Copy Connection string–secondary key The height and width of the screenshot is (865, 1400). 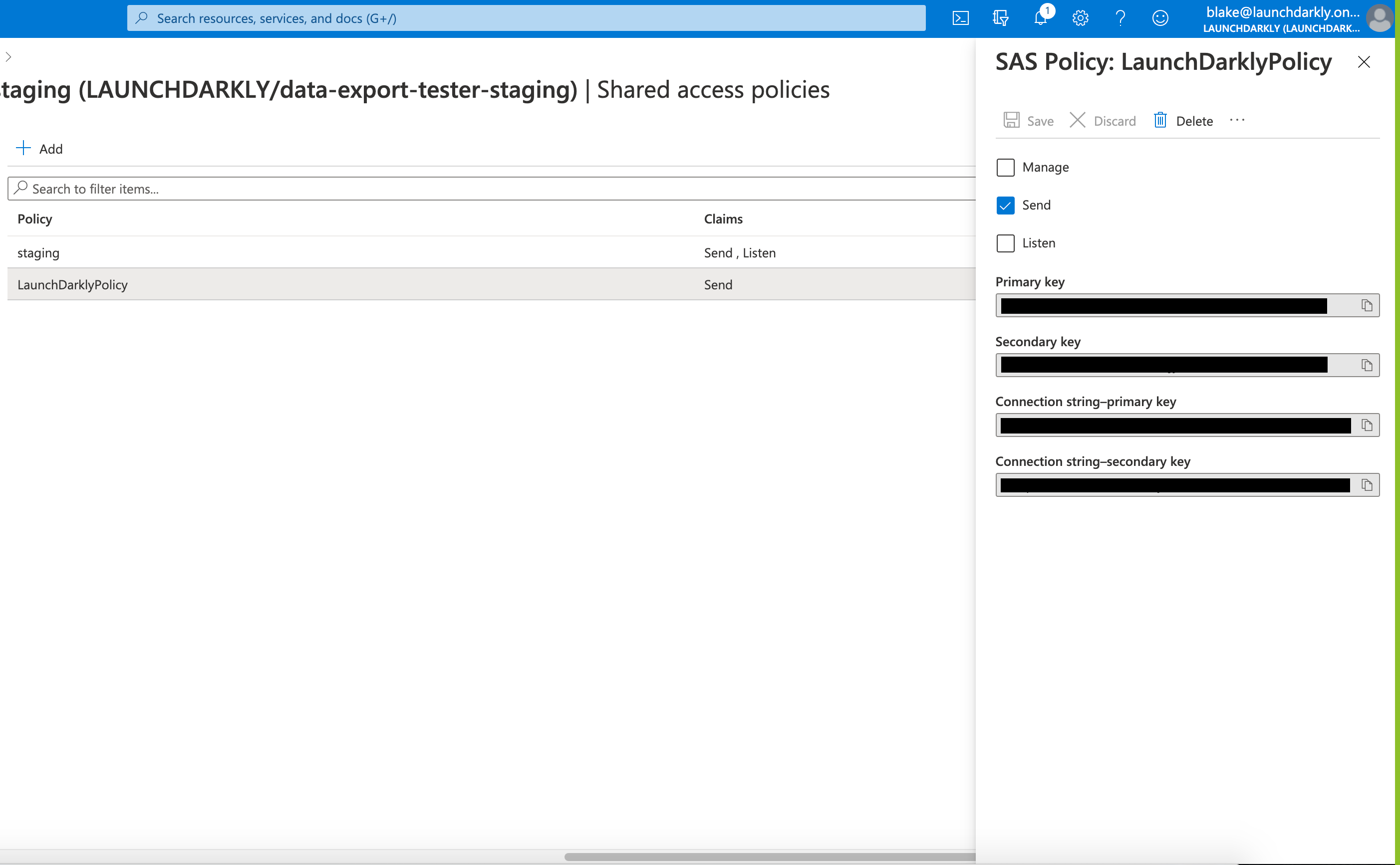pyautogui.click(x=1367, y=485)
